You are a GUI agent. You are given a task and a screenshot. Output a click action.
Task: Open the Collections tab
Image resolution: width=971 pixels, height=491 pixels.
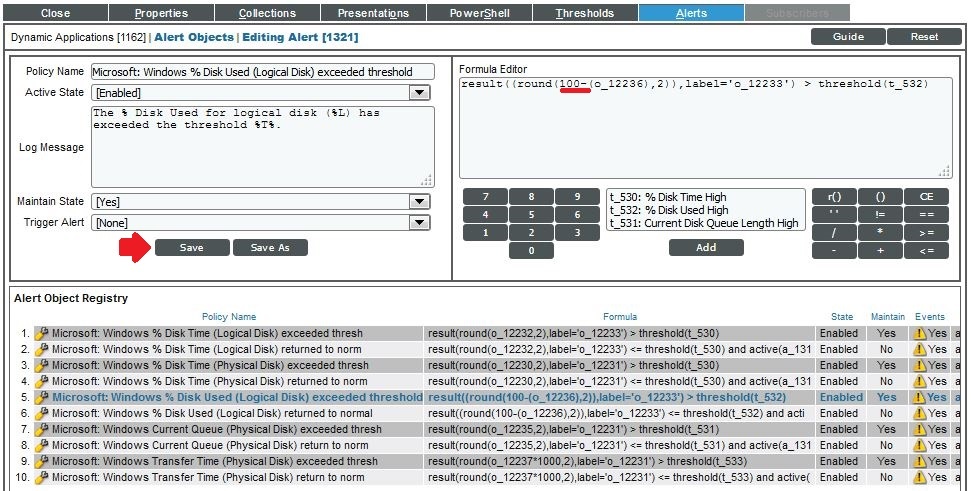(267, 13)
